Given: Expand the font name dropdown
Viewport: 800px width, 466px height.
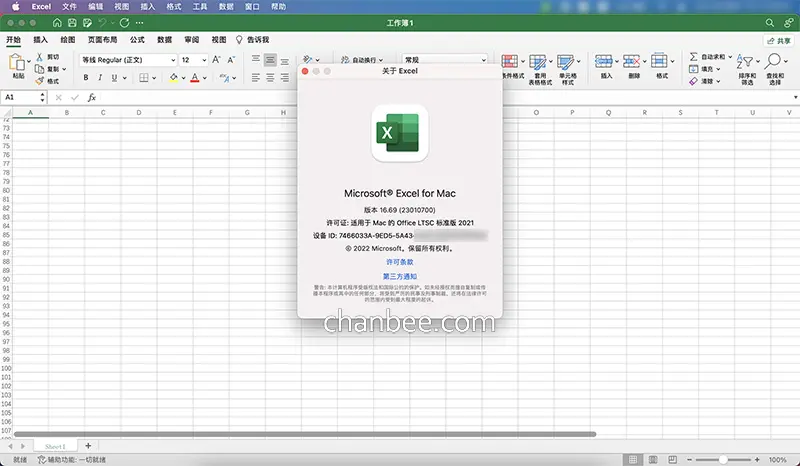Looking at the screenshot, I should coord(173,60).
